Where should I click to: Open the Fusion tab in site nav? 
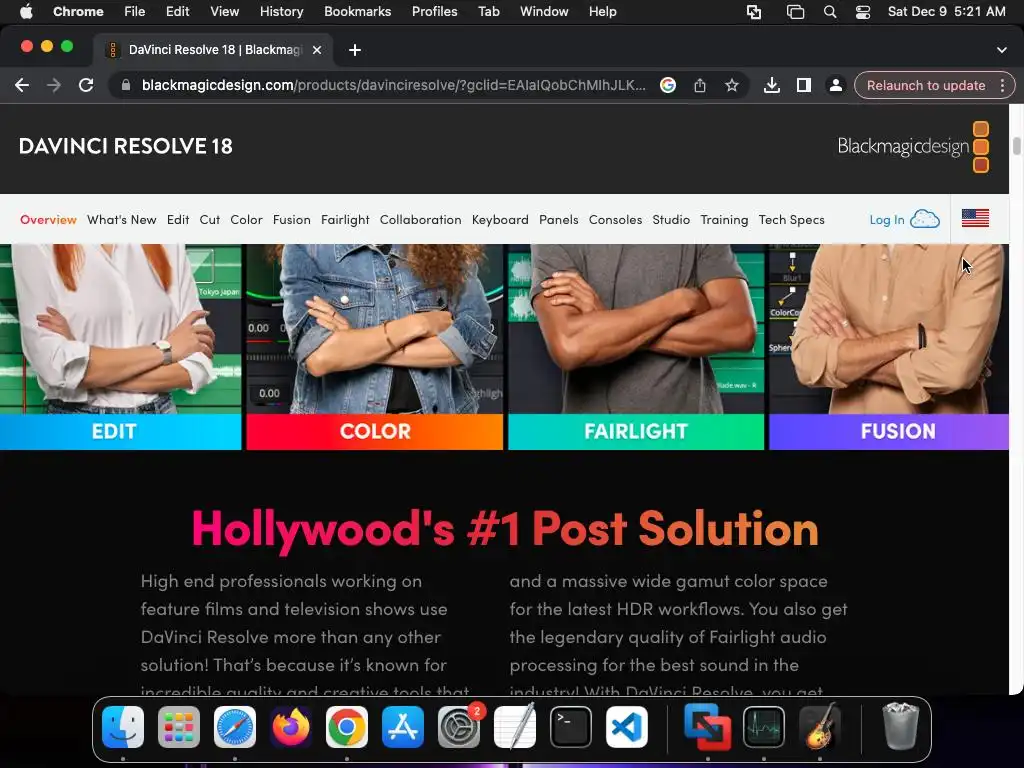[291, 220]
